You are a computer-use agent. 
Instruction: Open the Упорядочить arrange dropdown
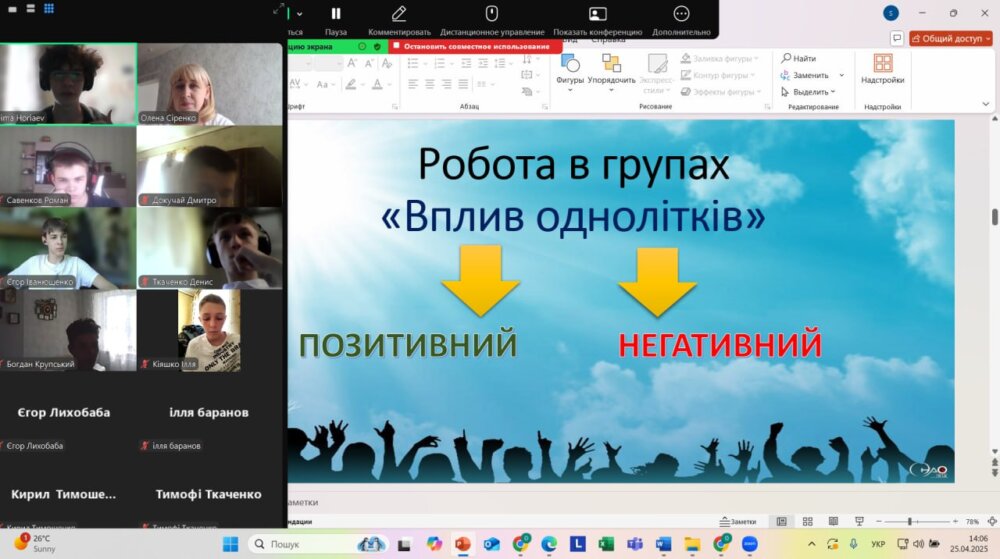pyautogui.click(x=611, y=72)
